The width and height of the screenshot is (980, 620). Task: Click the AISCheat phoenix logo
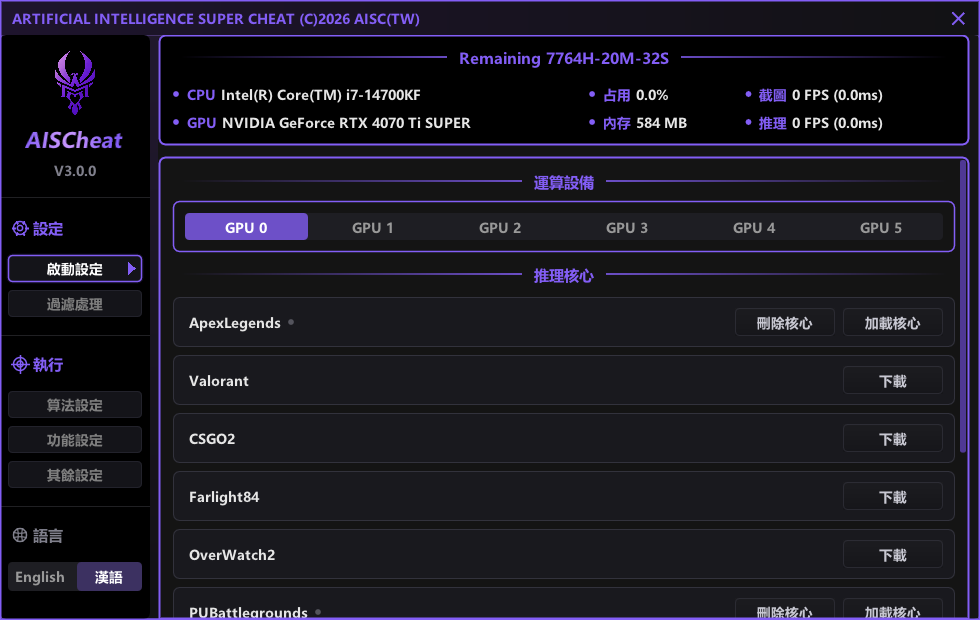(x=74, y=84)
